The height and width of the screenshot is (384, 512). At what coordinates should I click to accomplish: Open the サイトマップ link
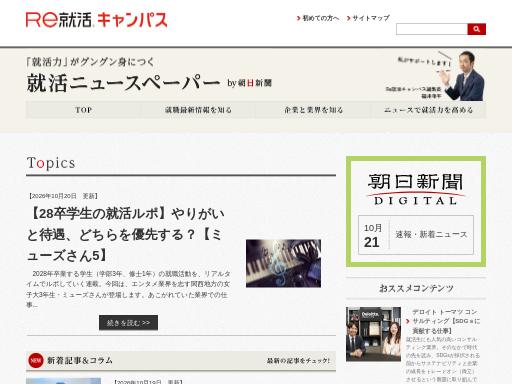tap(371, 18)
